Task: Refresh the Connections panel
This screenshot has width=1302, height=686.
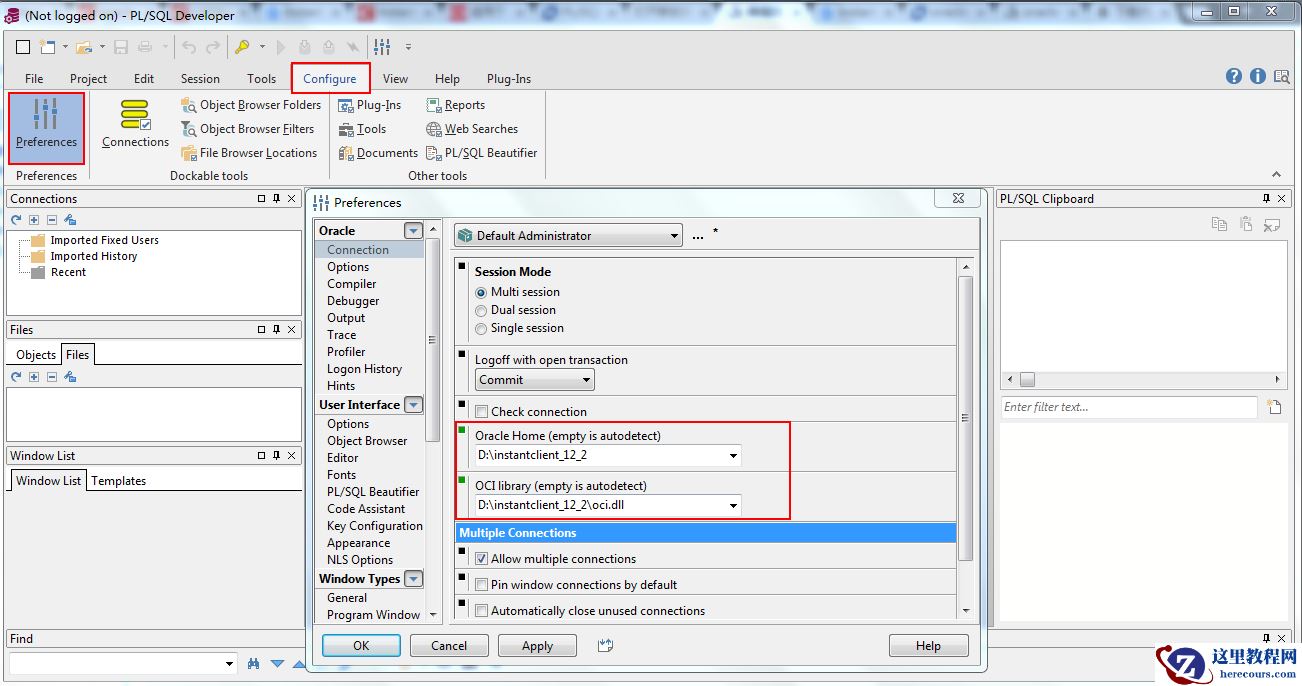Action: 16,220
